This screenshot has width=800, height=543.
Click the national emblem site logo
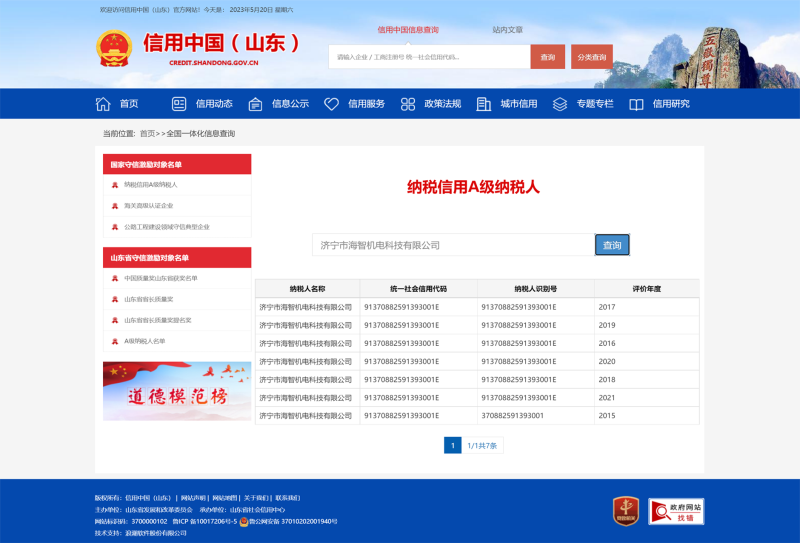(x=113, y=49)
